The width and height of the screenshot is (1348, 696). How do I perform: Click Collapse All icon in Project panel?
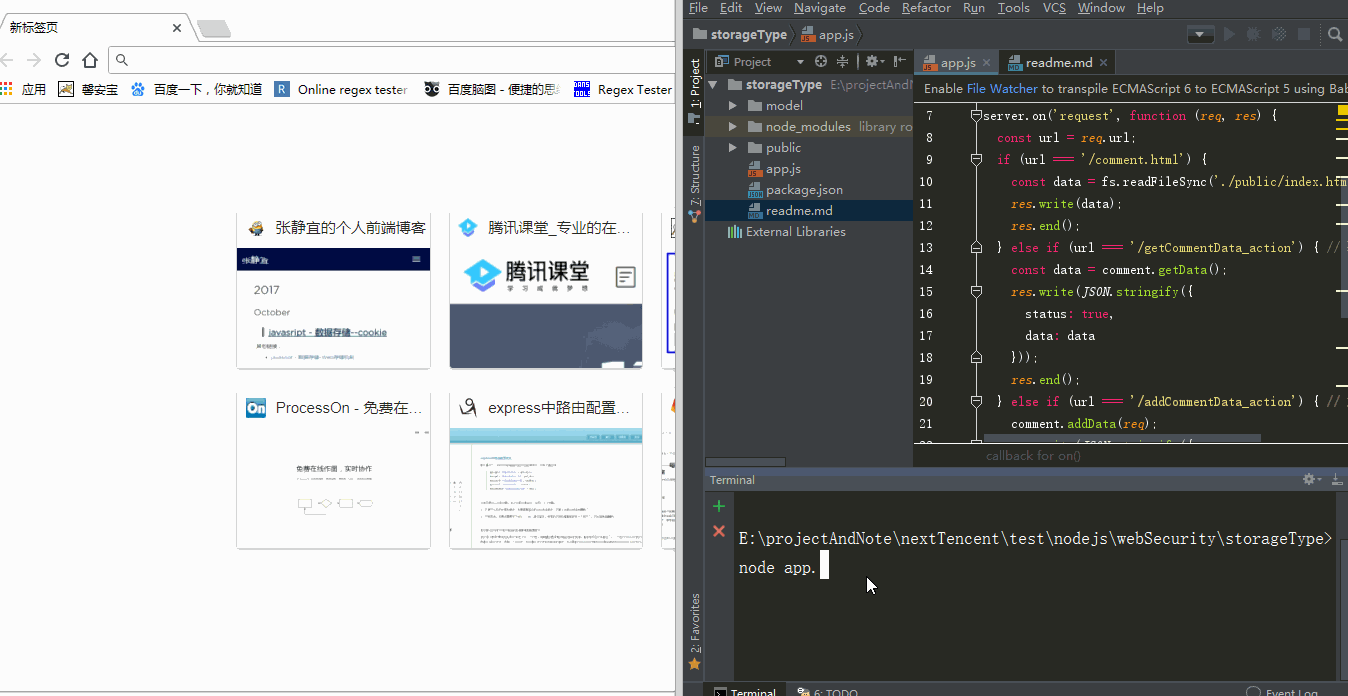843,62
